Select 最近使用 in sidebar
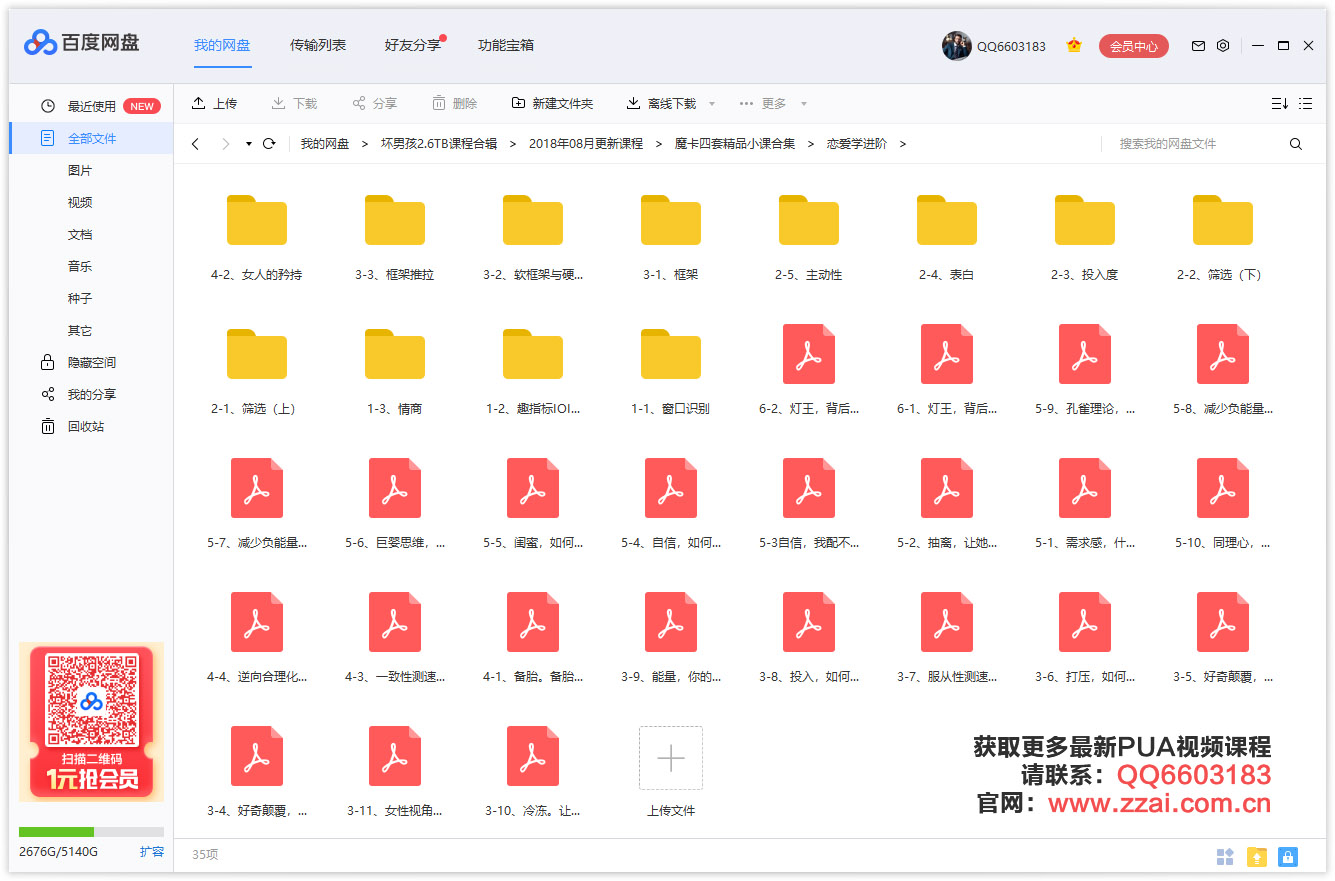Viewport: 1335px width, 881px height. (91, 106)
